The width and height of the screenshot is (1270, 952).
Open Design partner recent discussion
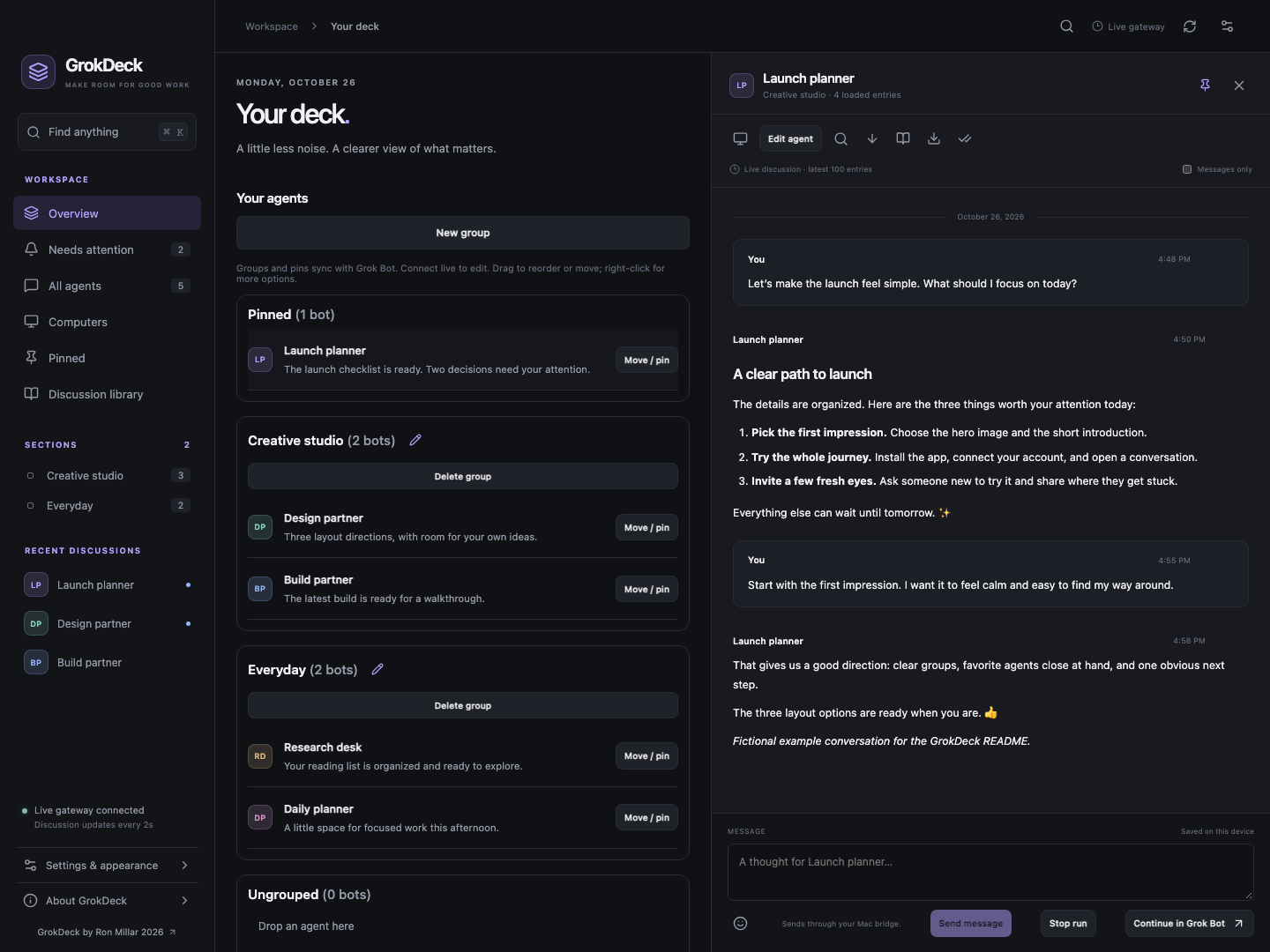[x=107, y=623]
